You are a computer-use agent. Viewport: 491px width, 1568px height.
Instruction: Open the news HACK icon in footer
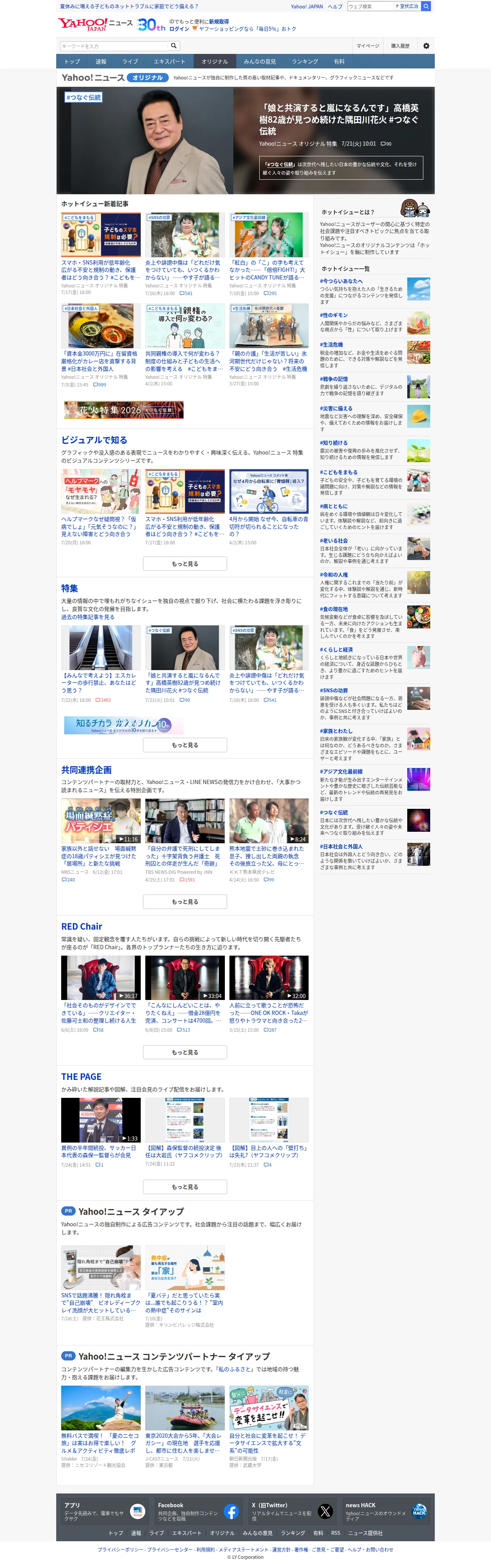tap(419, 1511)
